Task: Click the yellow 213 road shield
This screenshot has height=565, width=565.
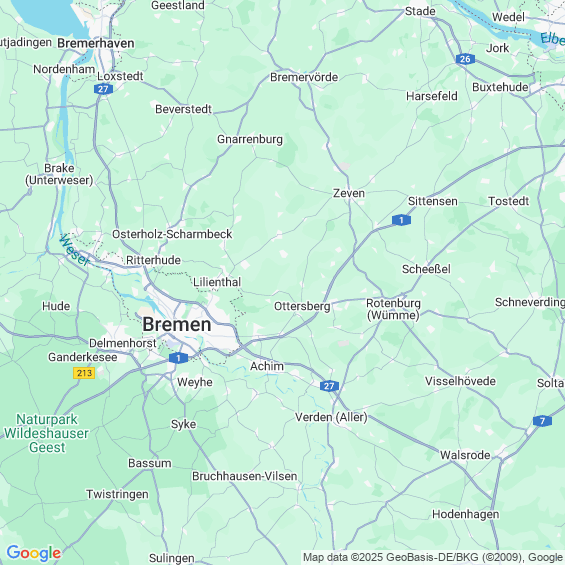Action: coord(84,373)
